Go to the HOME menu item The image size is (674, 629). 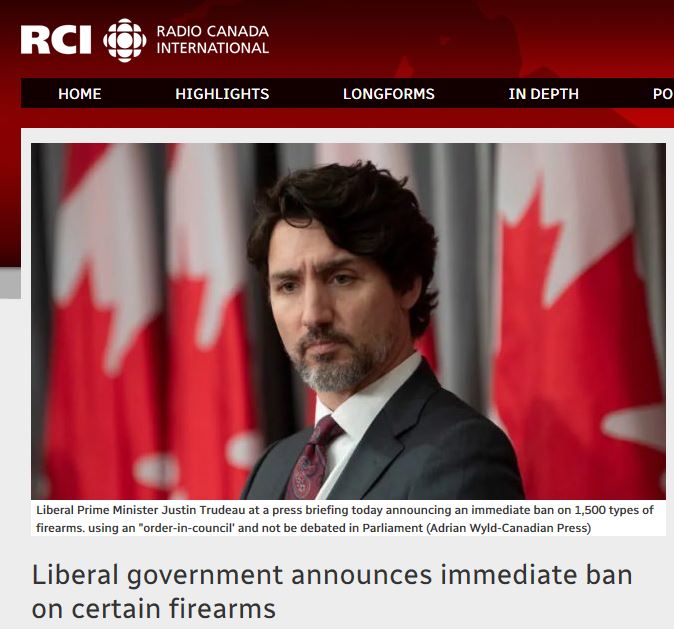pos(80,94)
